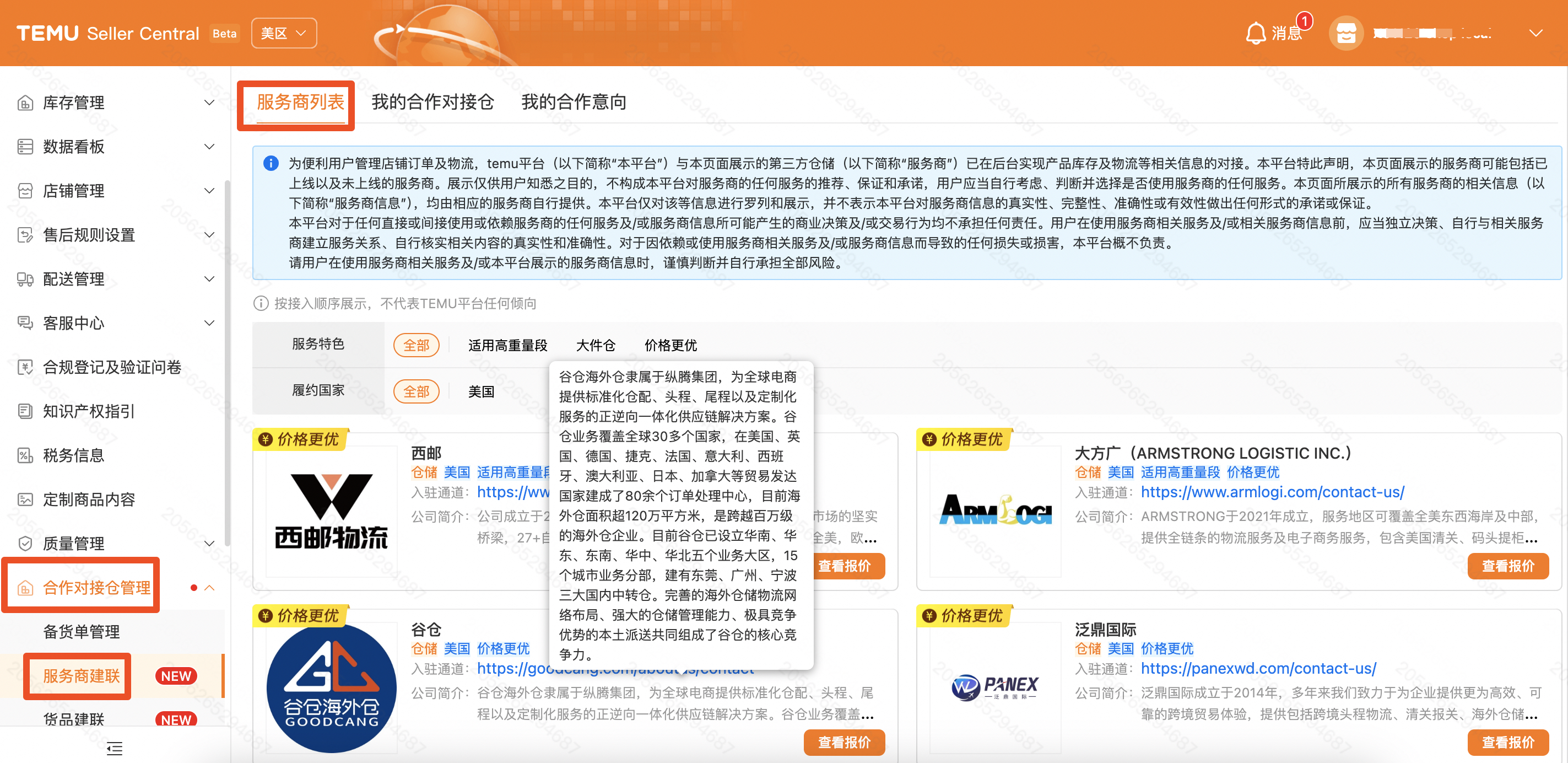This screenshot has width=1568, height=763.
Task: Click the notification bell icon
Action: pyautogui.click(x=1256, y=33)
